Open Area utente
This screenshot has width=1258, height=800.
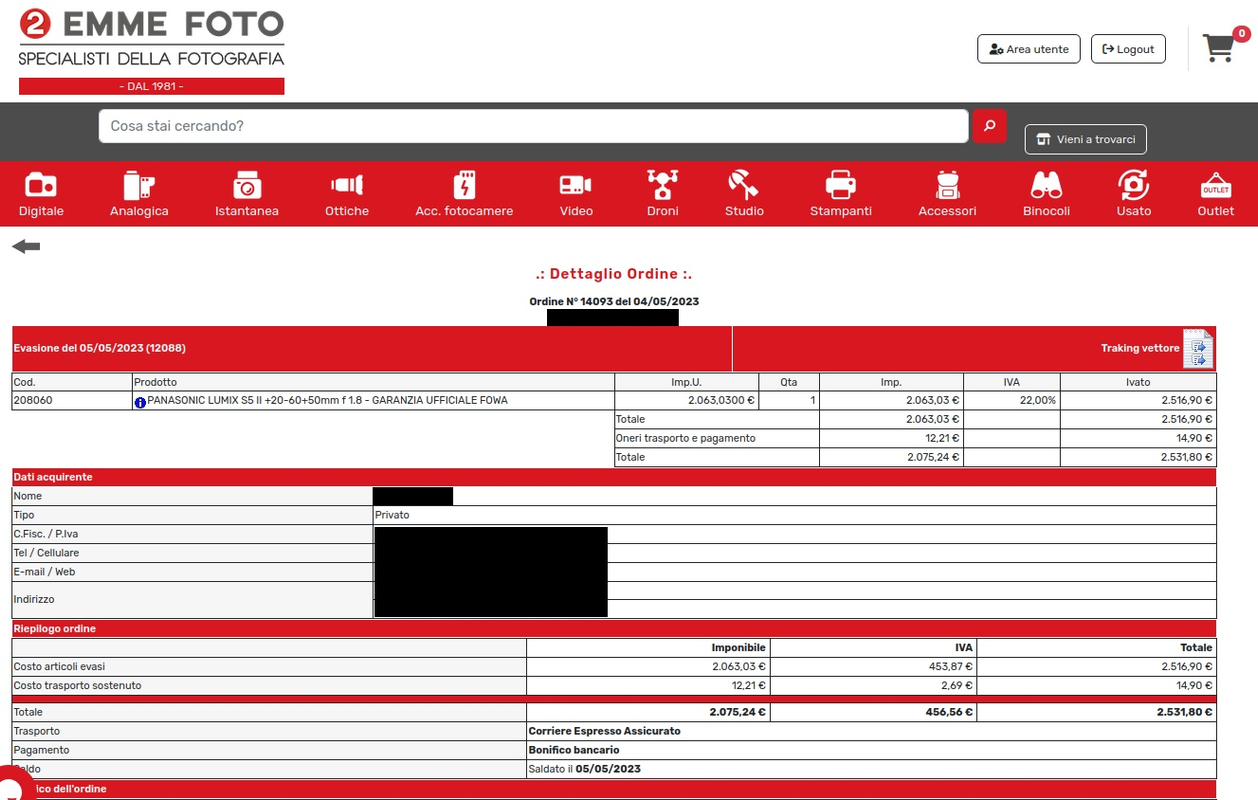click(1028, 49)
